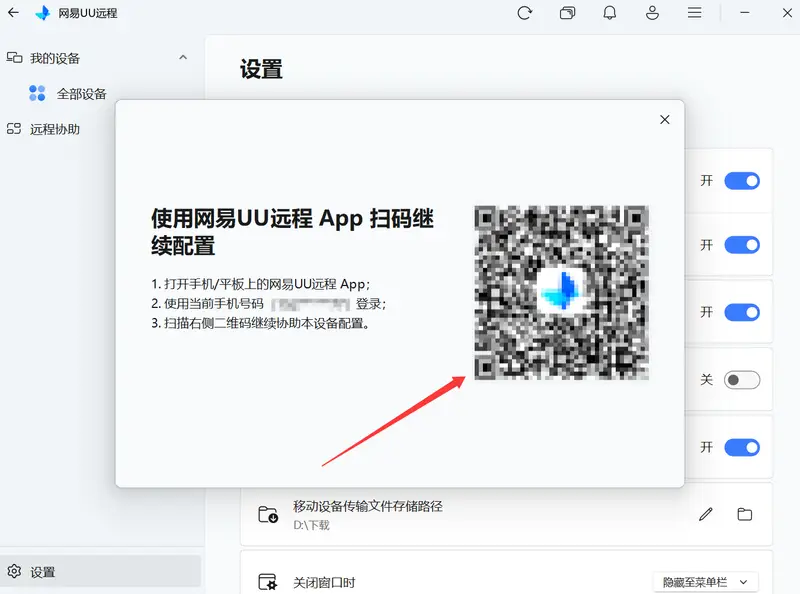This screenshot has width=800, height=594.
Task: Click the D:\下载 path text
Action: (311, 525)
